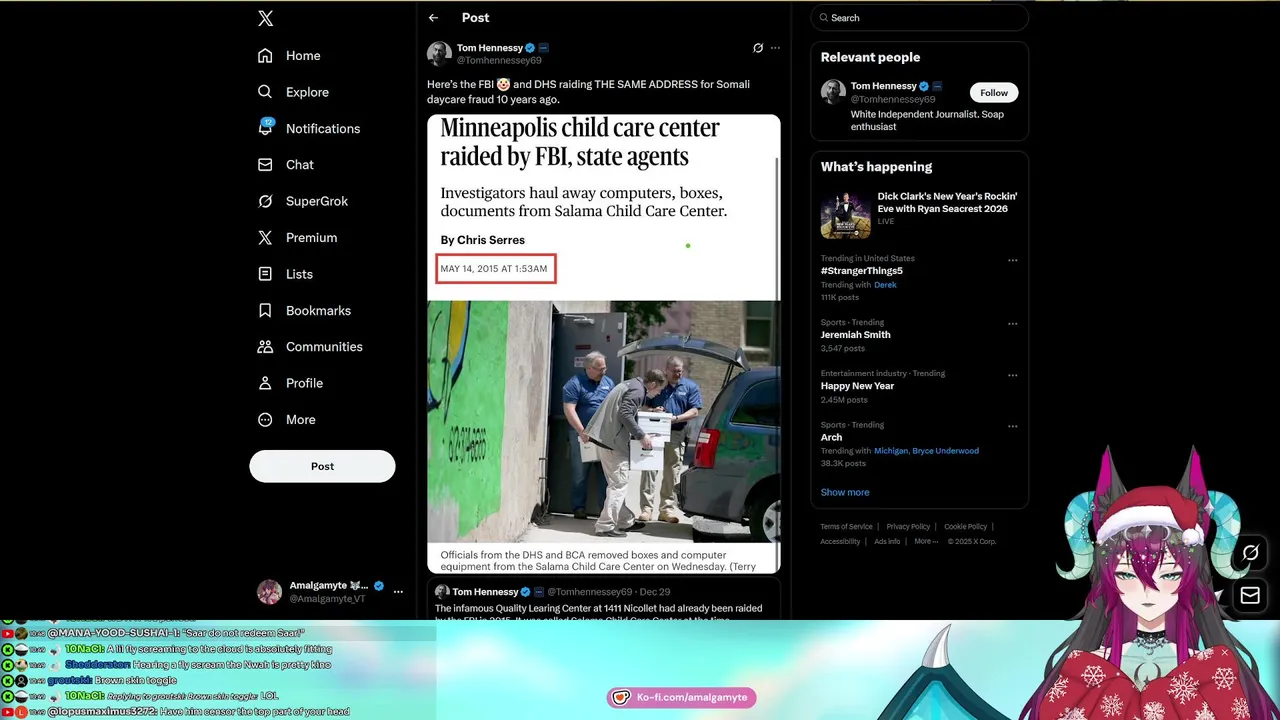
Task: Open more options for Arch trend
Action: pyautogui.click(x=1012, y=427)
